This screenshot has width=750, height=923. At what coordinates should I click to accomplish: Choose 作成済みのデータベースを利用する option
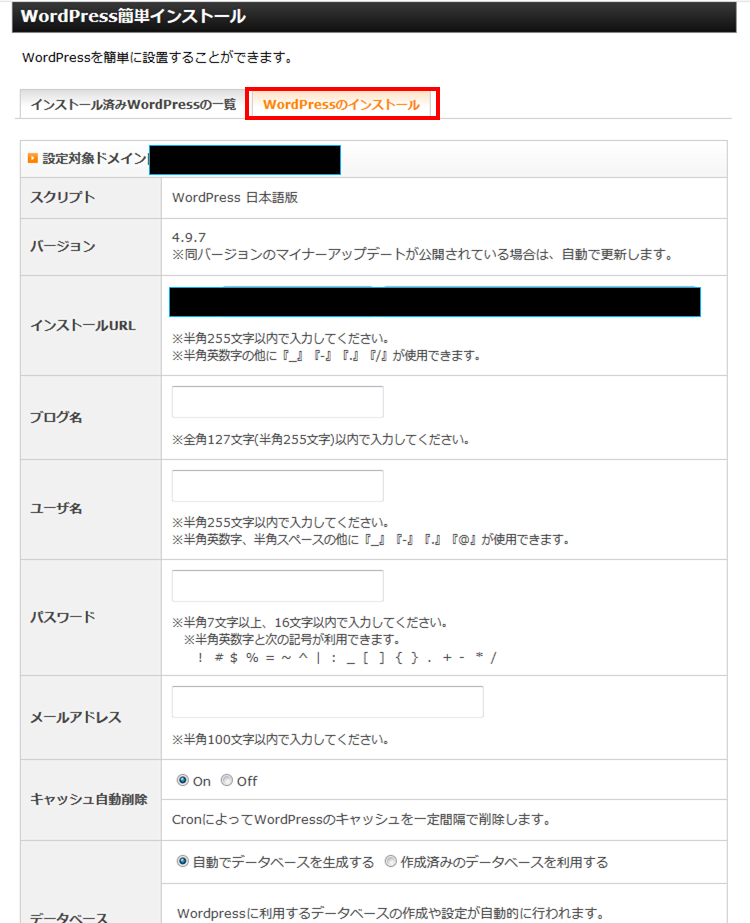pyautogui.click(x=390, y=862)
